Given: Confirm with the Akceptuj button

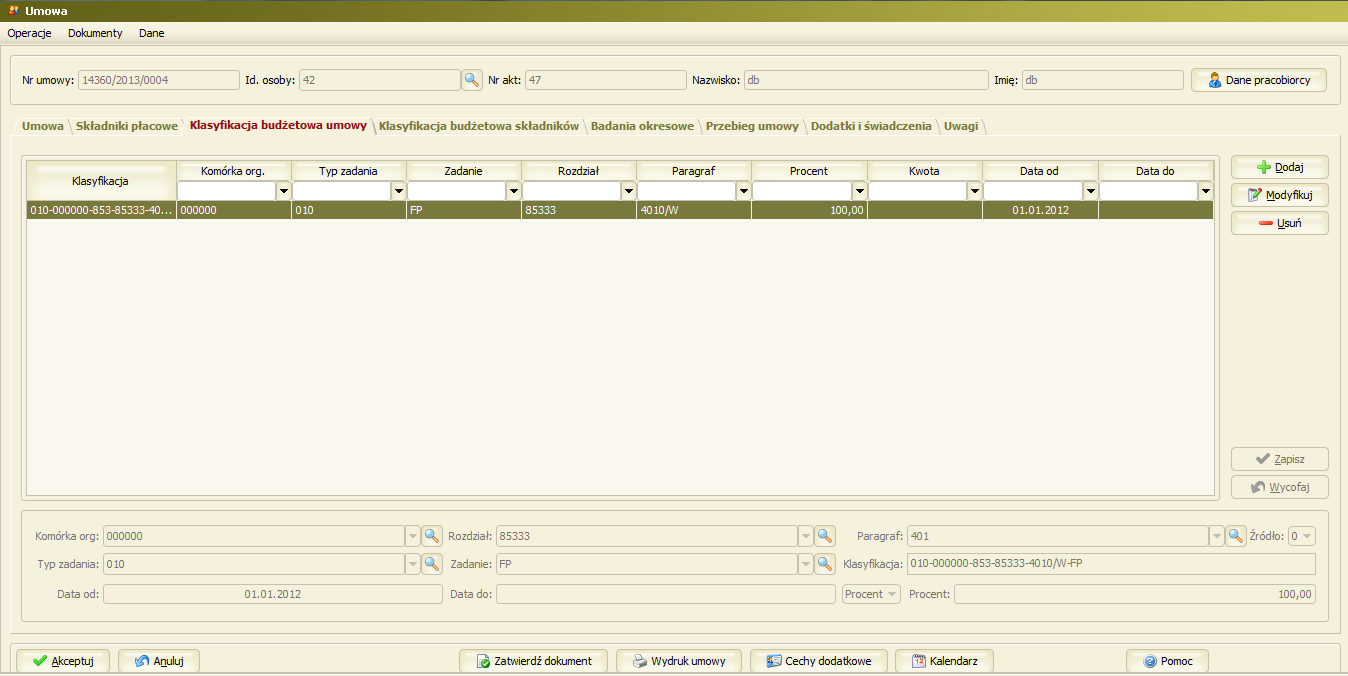Looking at the screenshot, I should tap(62, 661).
